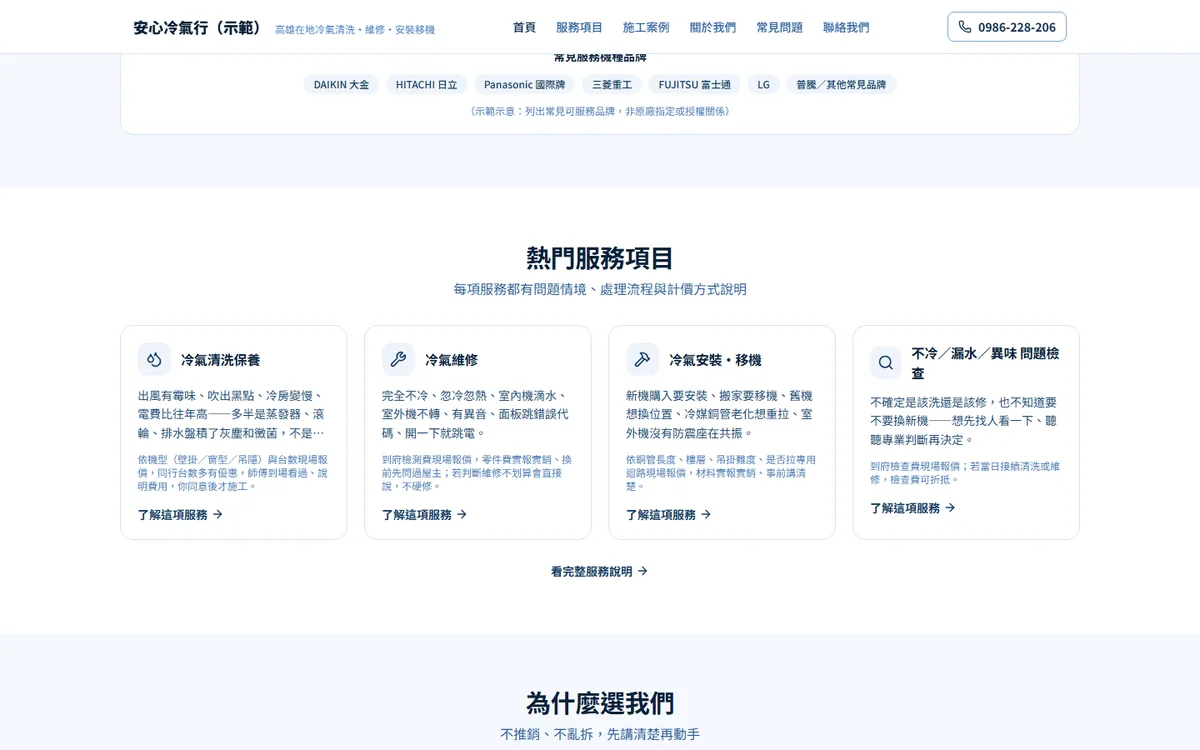Click the 安心冷氣行（示範）site logo
Viewport: 1200px width, 750px height.
tap(198, 28)
